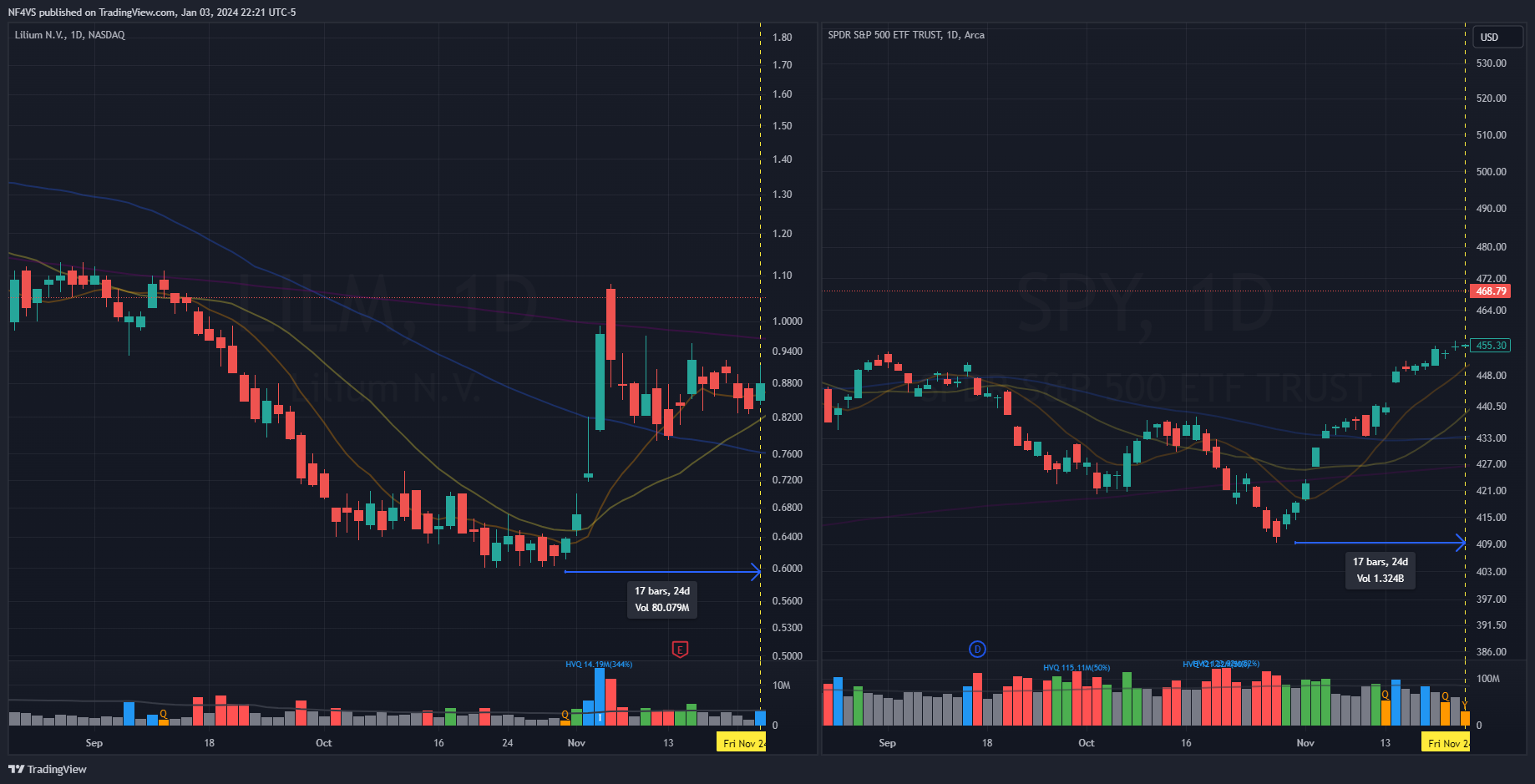The image size is (1535, 784).
Task: Open the USD currency selector
Action: point(1497,37)
